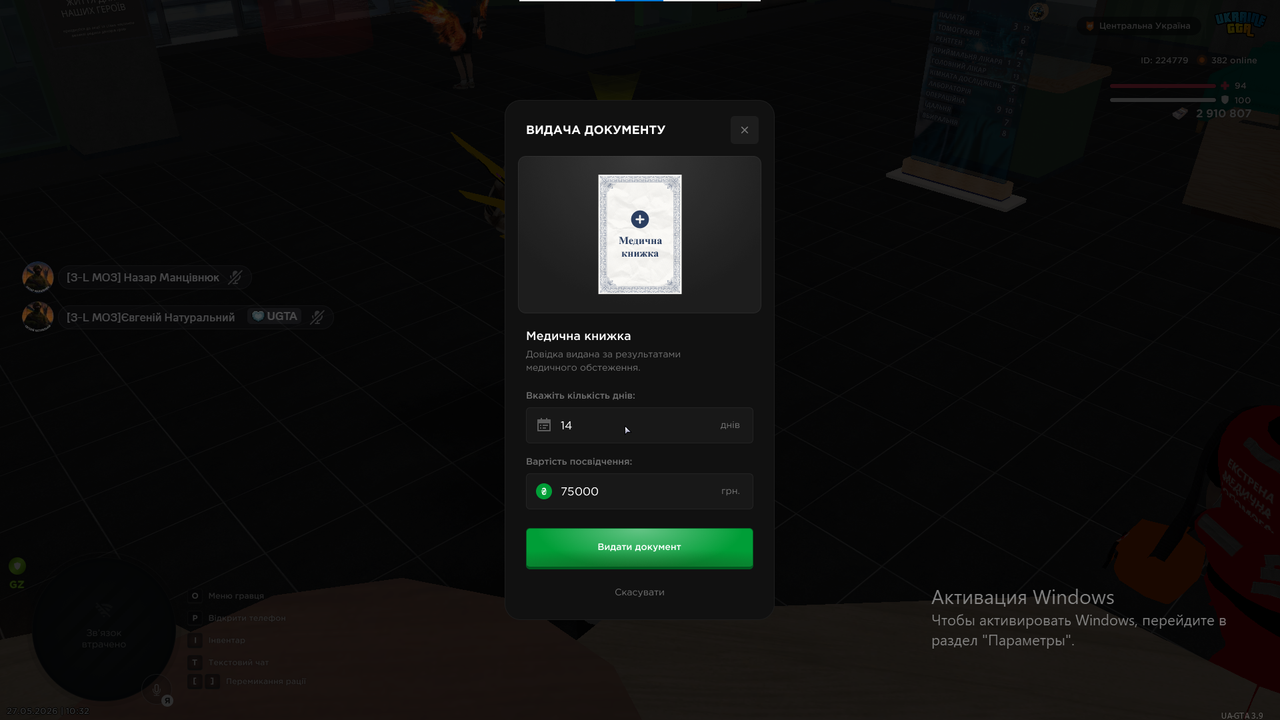Click the Зв'язок втрачено minimap circle
The height and width of the screenshot is (720, 1280).
104,630
